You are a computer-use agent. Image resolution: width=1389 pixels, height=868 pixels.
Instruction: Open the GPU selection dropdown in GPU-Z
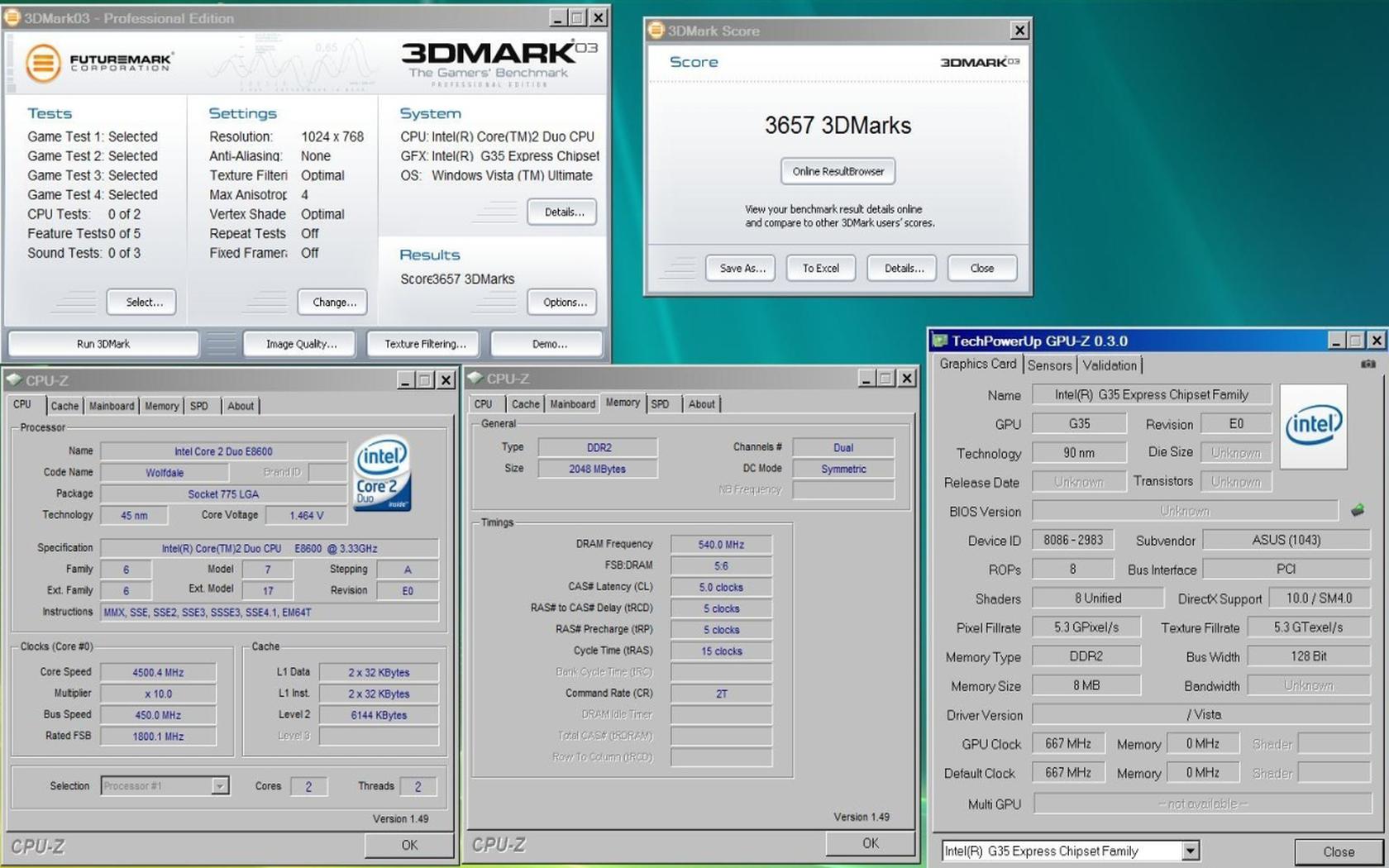pyautogui.click(x=1190, y=851)
